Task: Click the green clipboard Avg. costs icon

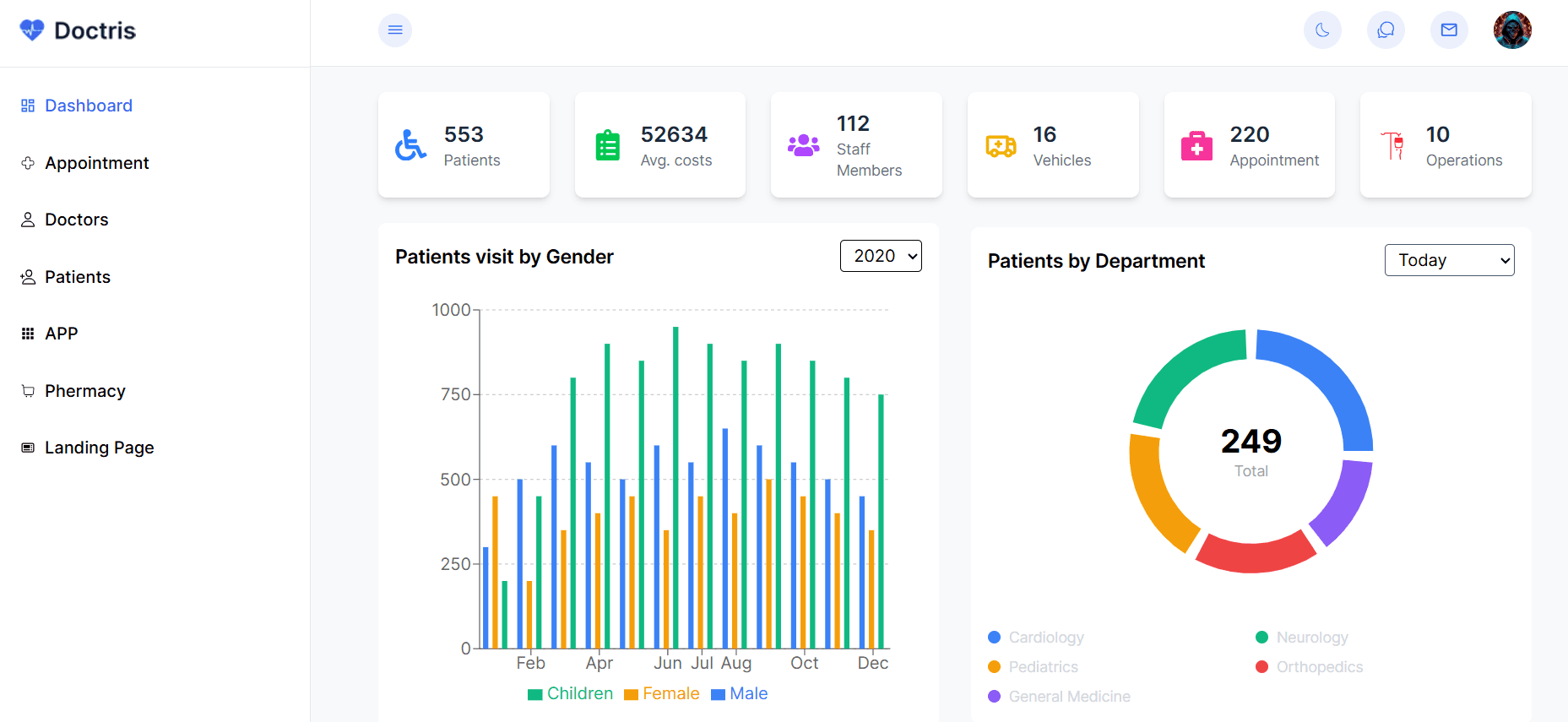Action: (607, 145)
